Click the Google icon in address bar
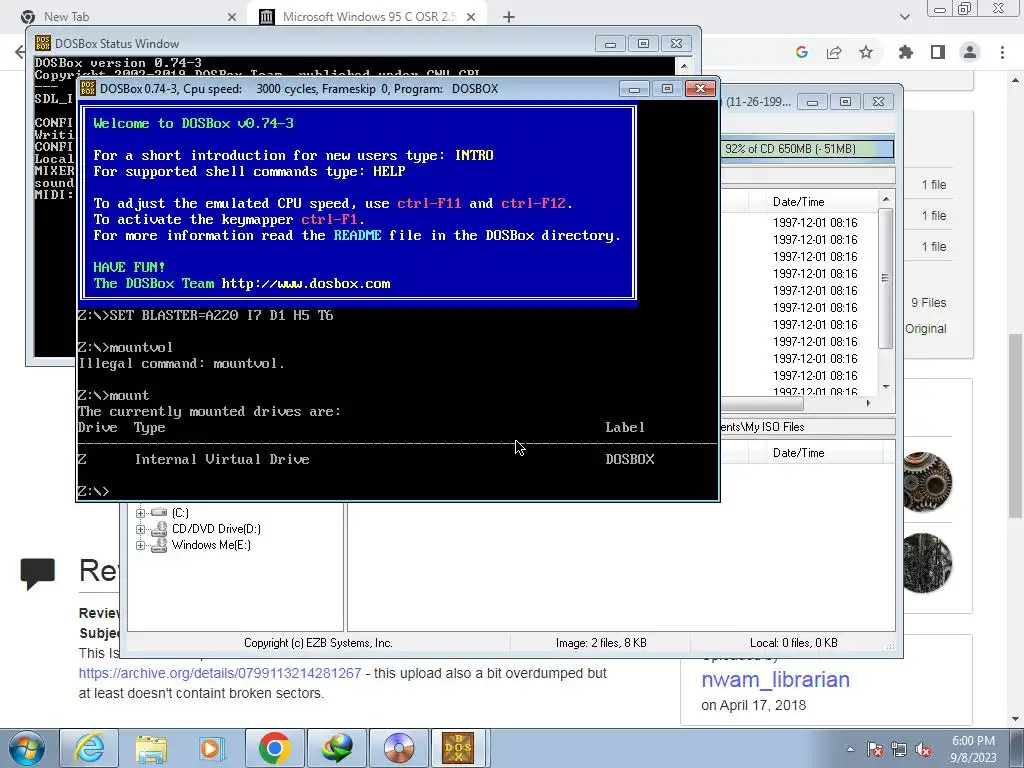Screen dimensions: 1024x768 [x=802, y=52]
